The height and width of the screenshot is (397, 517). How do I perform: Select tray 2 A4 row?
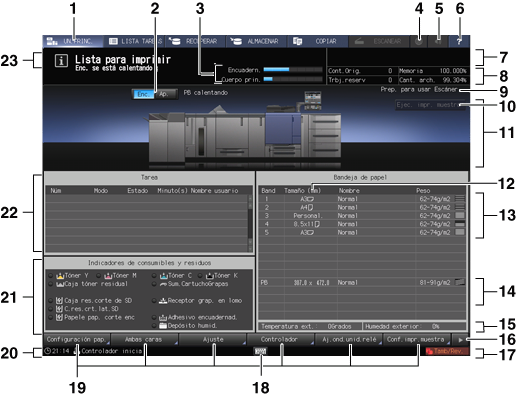tap(362, 207)
